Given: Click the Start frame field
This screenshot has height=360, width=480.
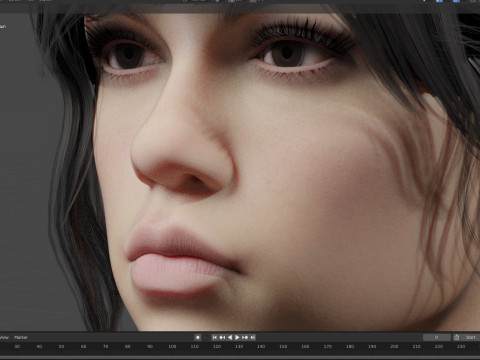Looking at the screenshot, I should 471,337.
